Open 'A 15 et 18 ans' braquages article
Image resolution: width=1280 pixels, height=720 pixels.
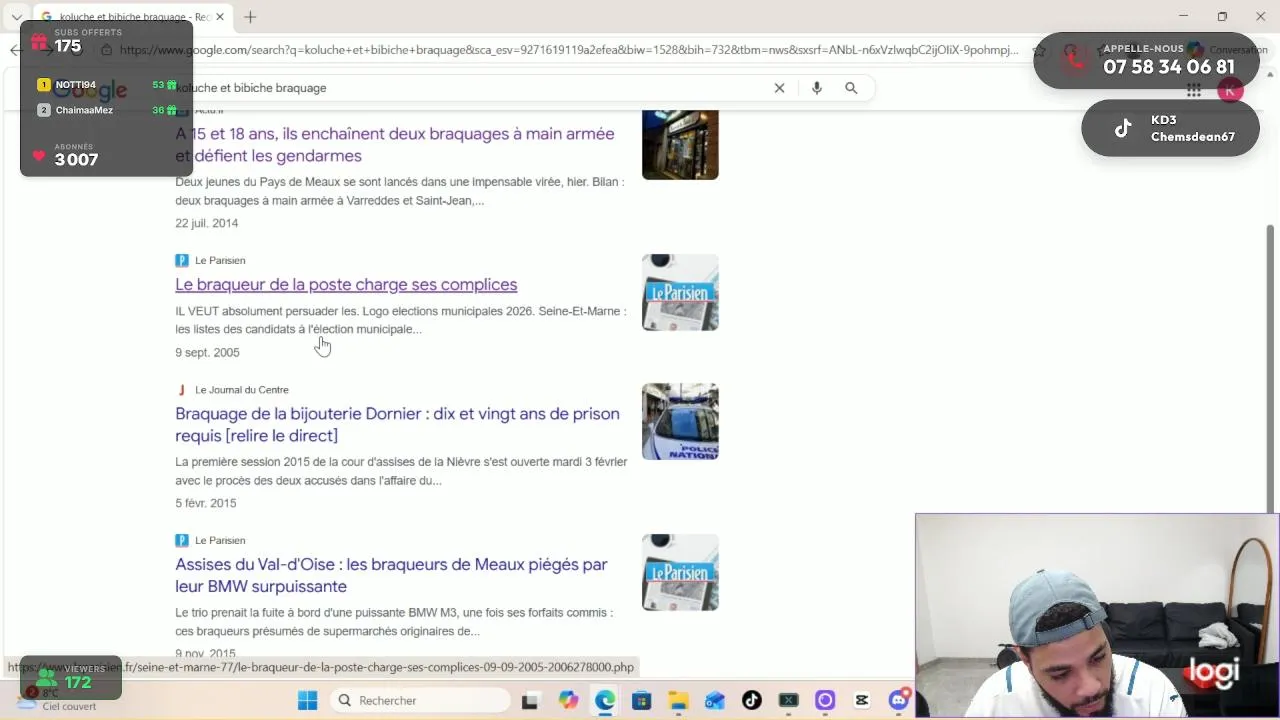pyautogui.click(x=394, y=144)
